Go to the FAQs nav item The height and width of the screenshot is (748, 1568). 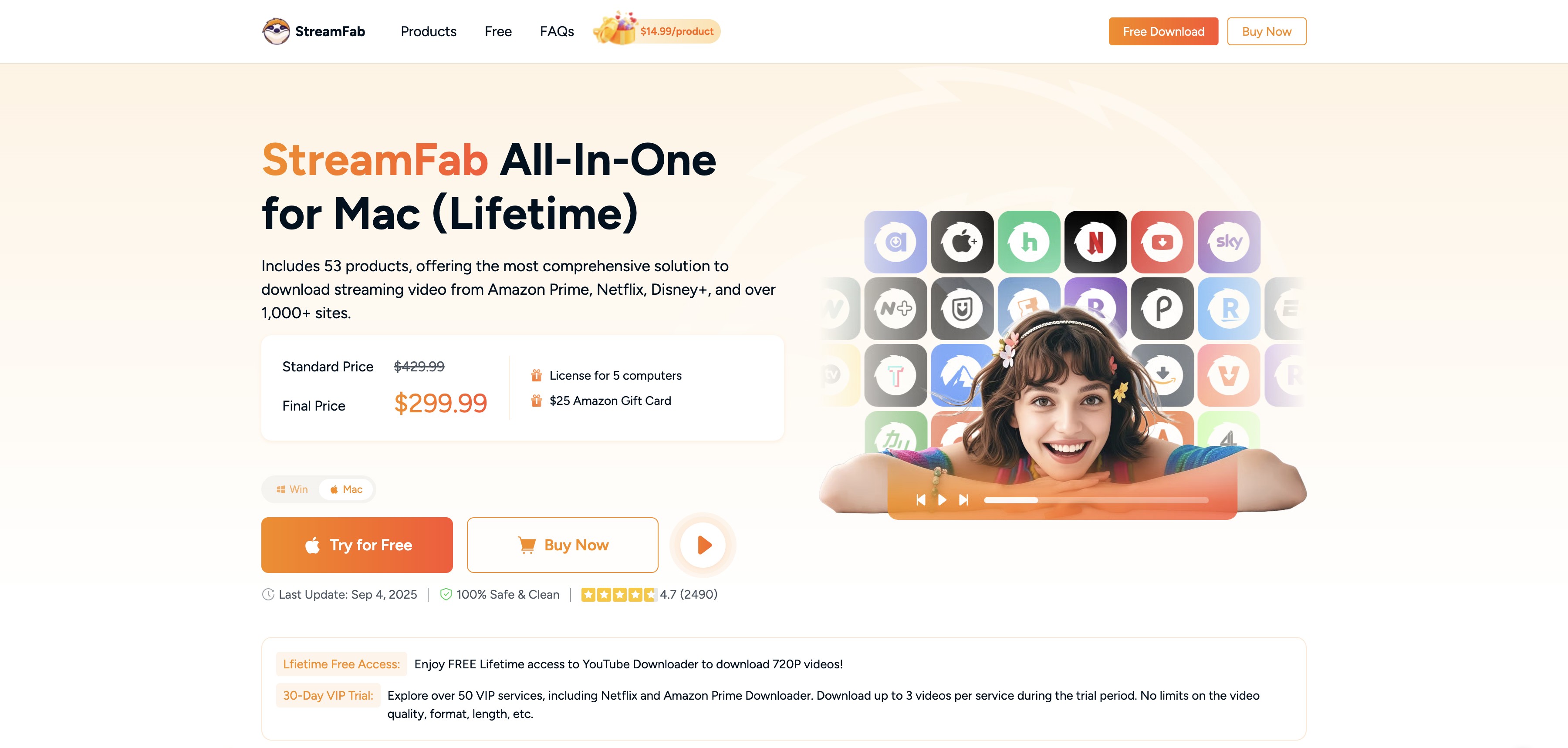coord(556,31)
